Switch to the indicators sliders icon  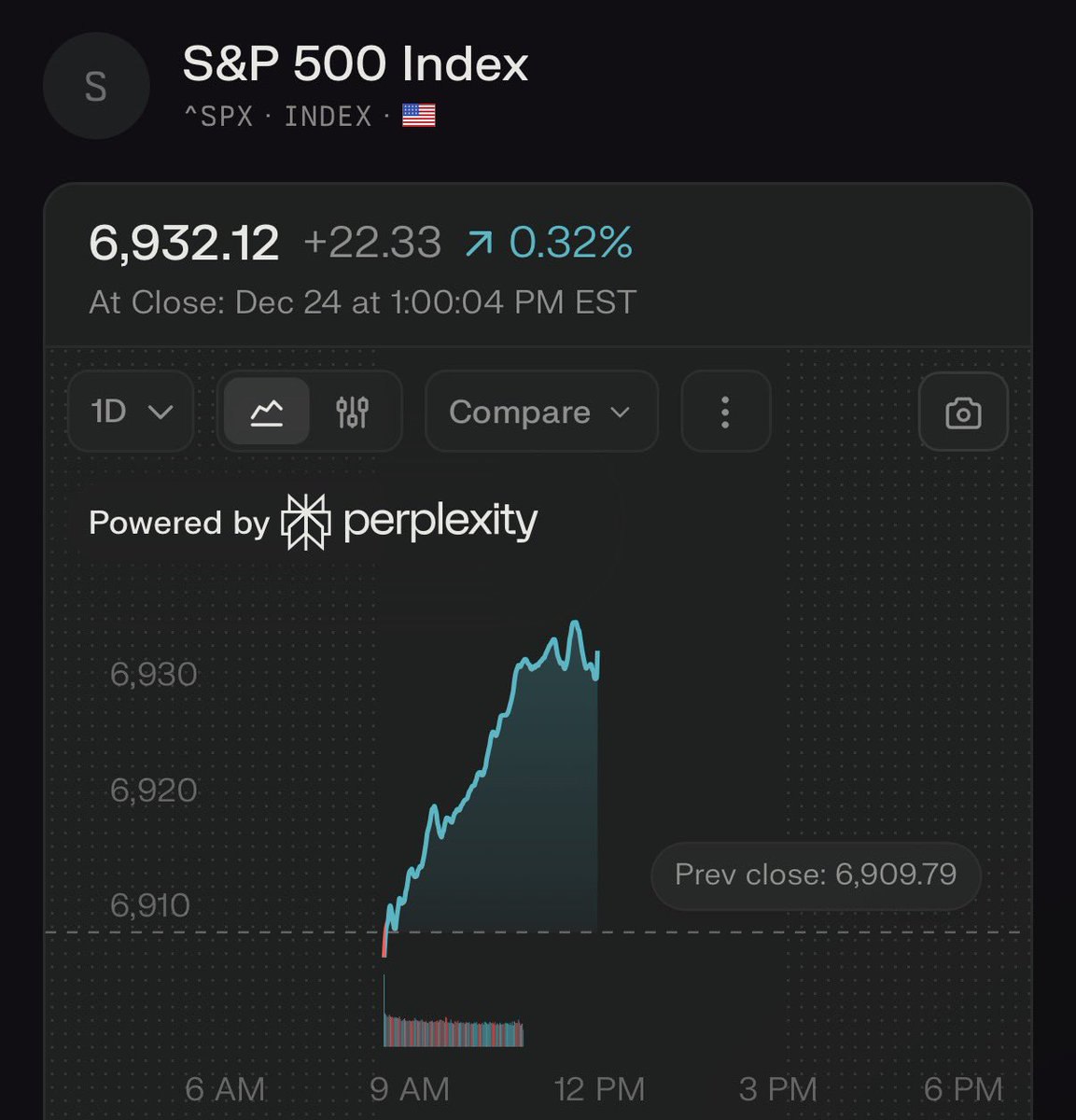(353, 412)
